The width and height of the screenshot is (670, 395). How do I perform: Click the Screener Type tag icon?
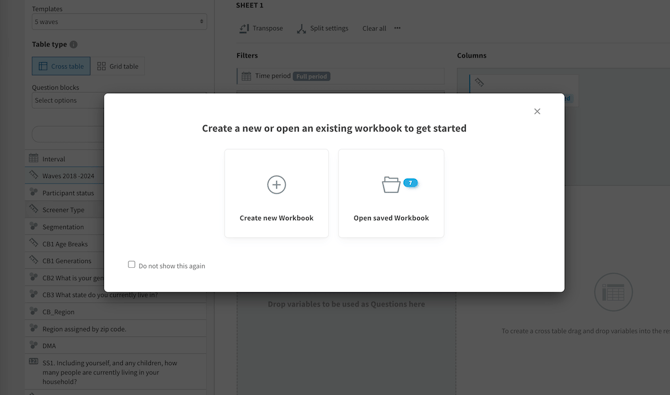[33, 209]
